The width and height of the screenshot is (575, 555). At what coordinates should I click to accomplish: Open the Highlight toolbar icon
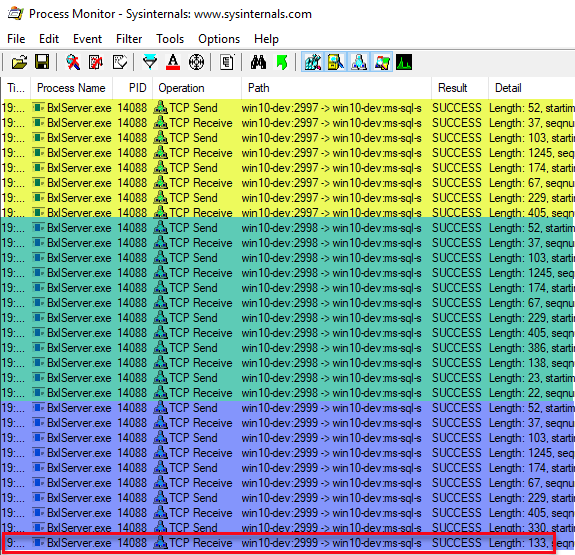tap(173, 62)
